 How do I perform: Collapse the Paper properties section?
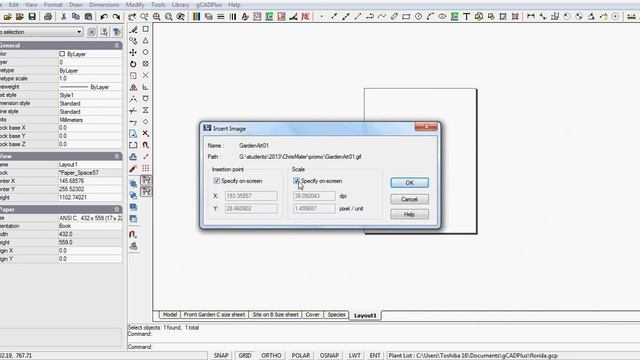click(x=116, y=209)
